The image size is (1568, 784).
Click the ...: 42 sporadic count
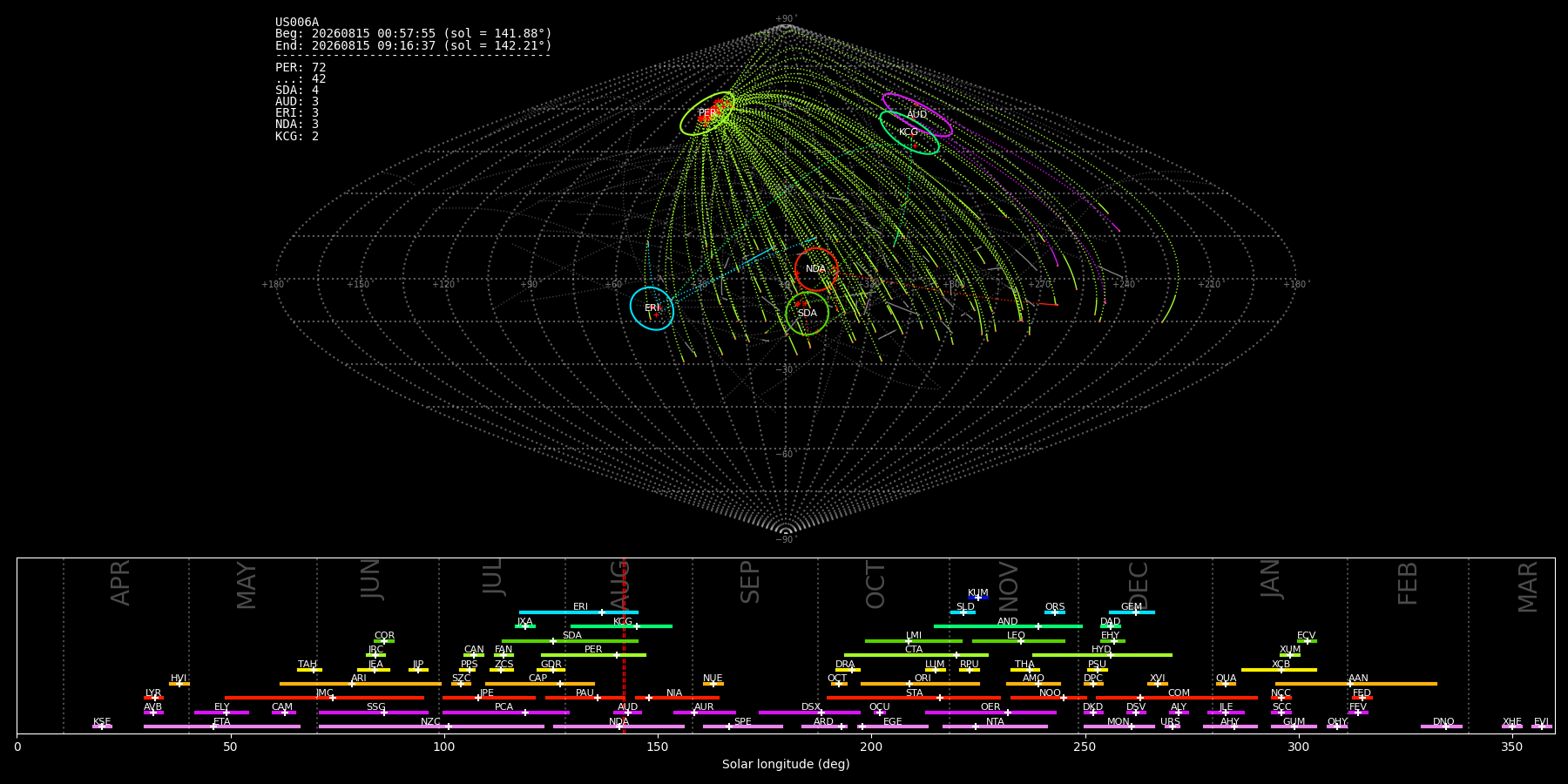[x=301, y=78]
